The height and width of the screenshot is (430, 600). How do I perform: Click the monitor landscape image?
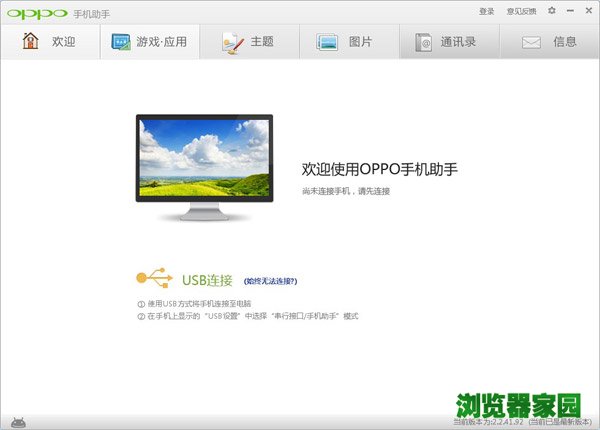click(204, 167)
